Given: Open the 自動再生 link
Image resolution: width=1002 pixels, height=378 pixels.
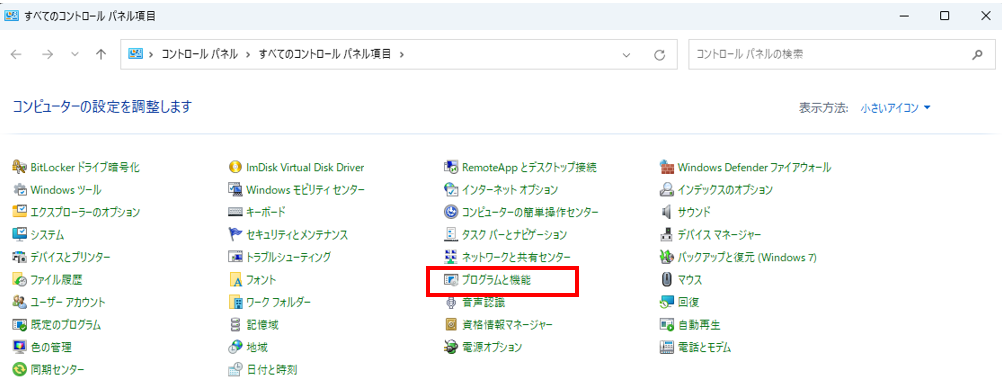Looking at the screenshot, I should tap(699, 324).
